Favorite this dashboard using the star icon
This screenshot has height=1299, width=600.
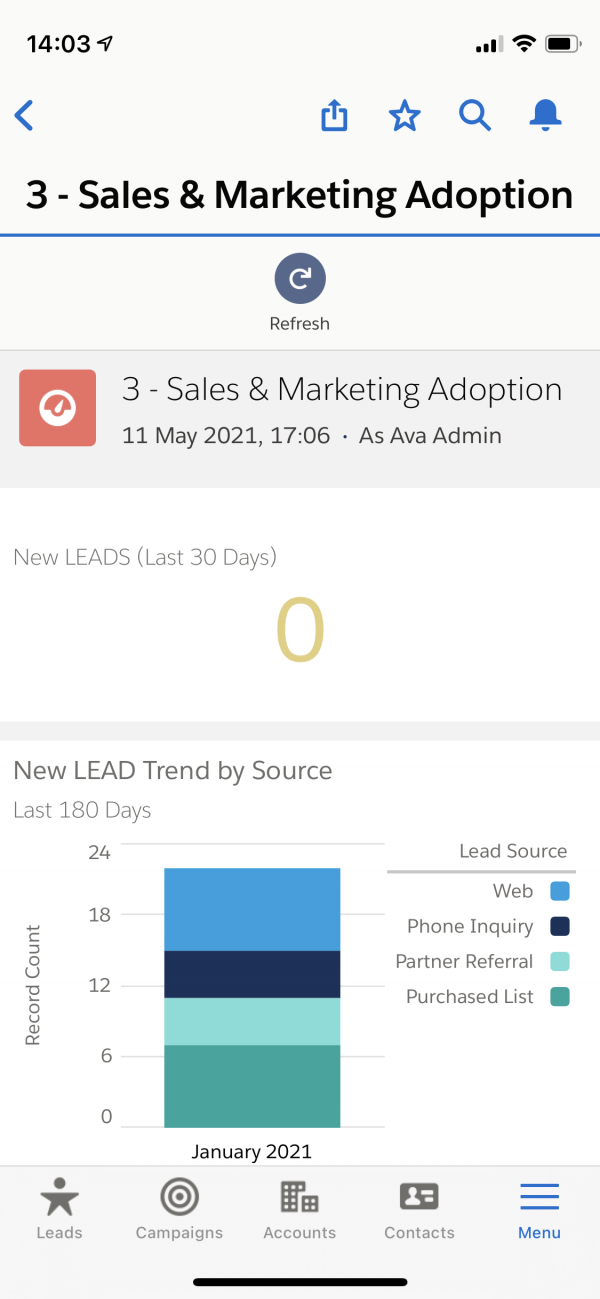click(405, 116)
